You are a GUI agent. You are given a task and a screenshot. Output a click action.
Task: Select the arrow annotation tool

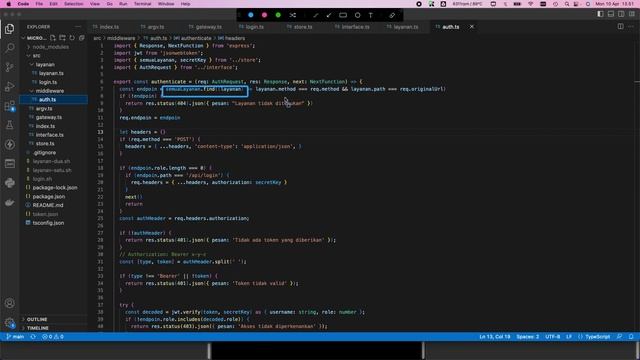329,15
